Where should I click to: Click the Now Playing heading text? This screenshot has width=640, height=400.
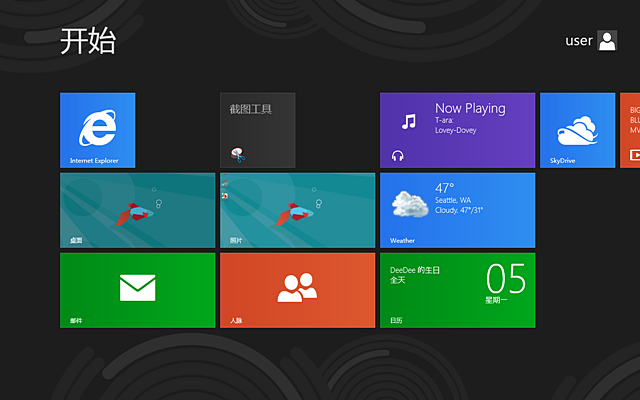[x=470, y=108]
